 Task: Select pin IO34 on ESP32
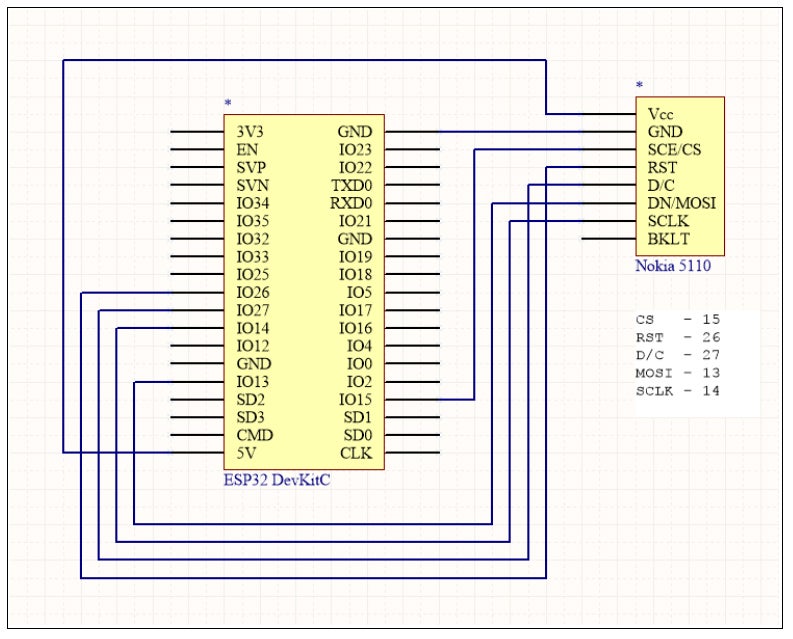tap(253, 203)
